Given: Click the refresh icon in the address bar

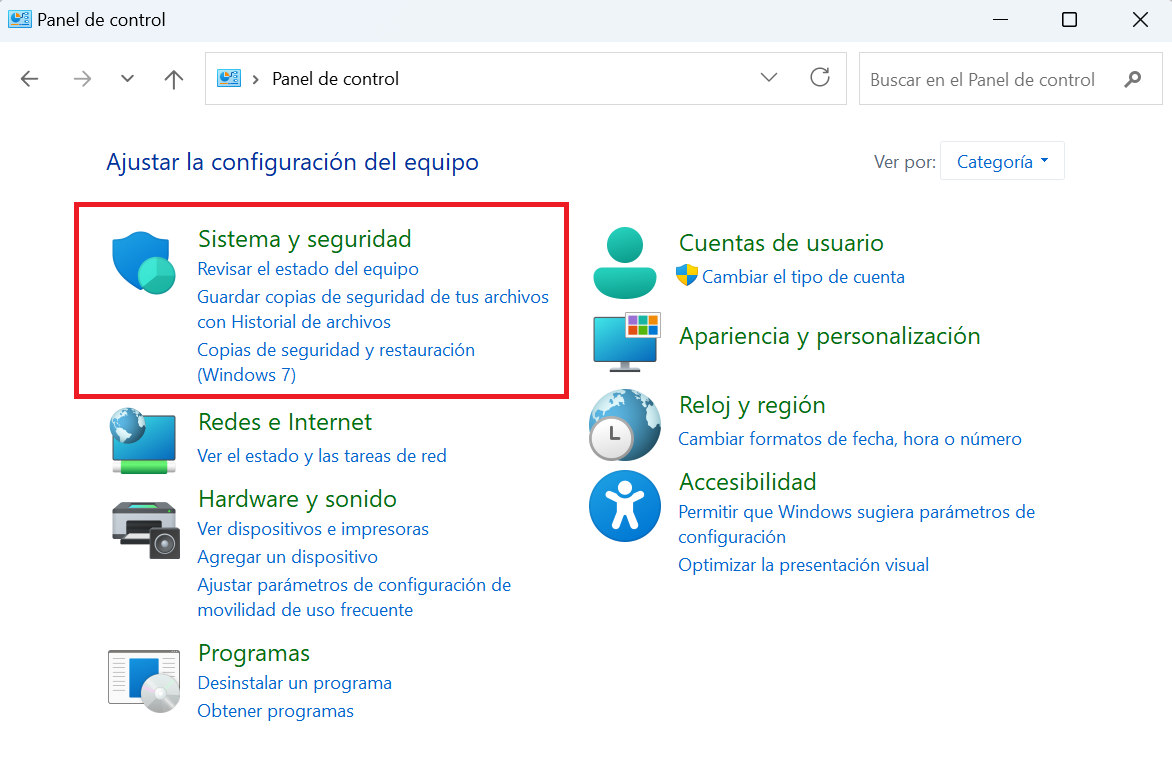Looking at the screenshot, I should [x=820, y=78].
